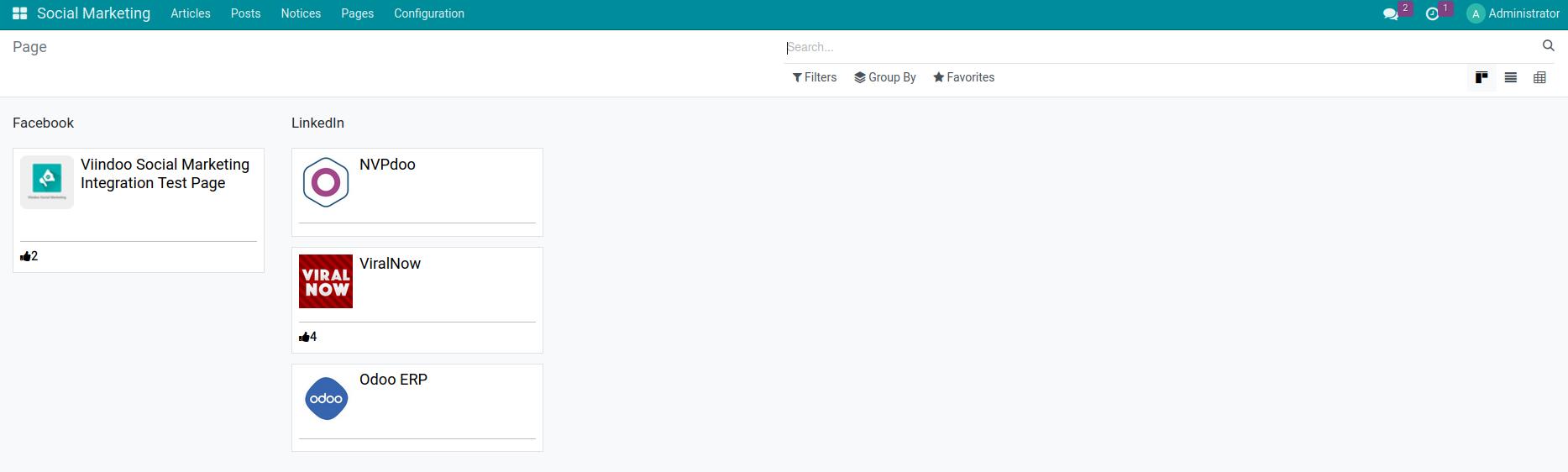Open the Filters dropdown

815,77
